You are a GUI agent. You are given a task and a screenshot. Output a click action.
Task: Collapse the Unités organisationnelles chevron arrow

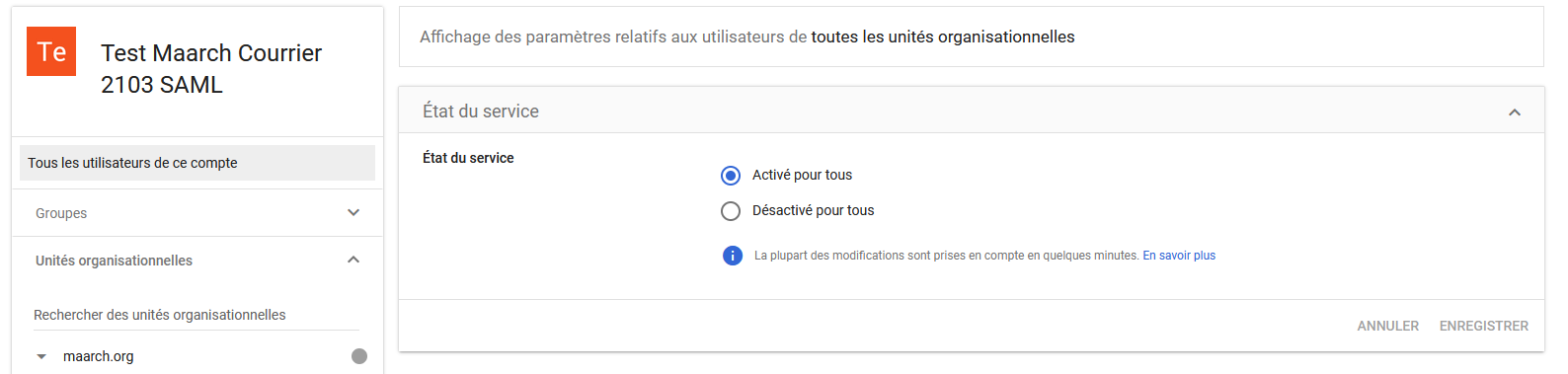[353, 260]
